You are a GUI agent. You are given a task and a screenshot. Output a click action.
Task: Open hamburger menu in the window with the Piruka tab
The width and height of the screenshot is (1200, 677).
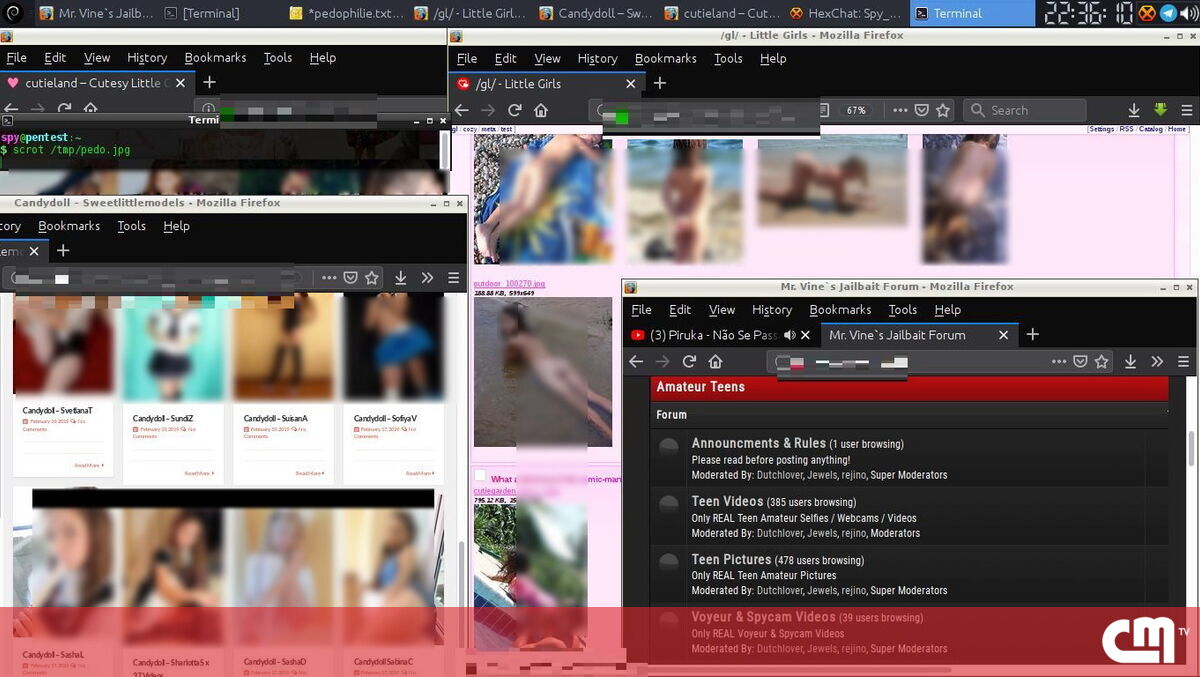[1183, 362]
